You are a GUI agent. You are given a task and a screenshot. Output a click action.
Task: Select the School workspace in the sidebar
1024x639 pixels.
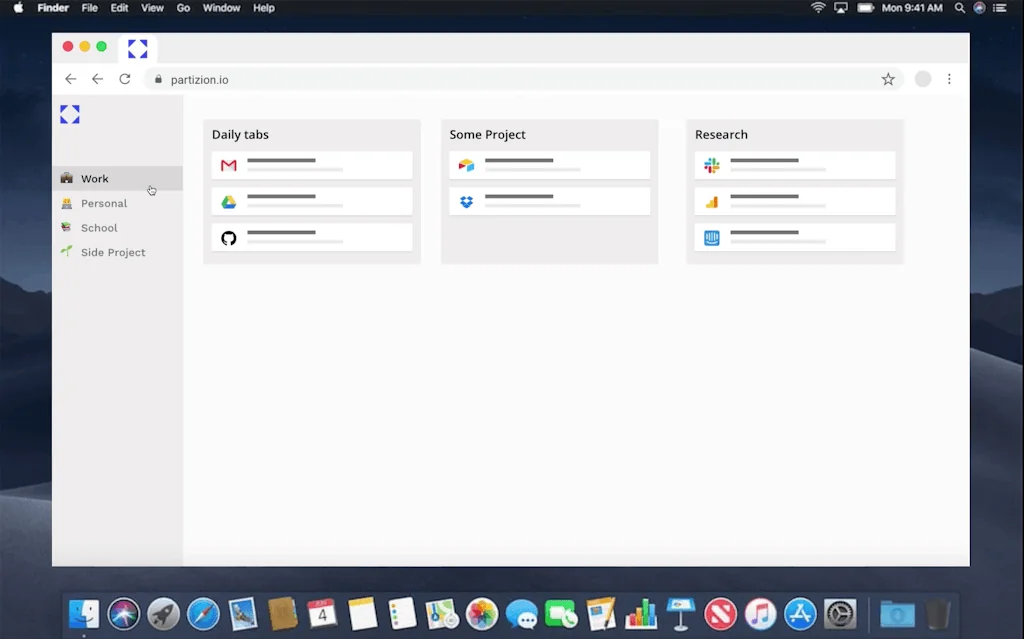(100, 227)
